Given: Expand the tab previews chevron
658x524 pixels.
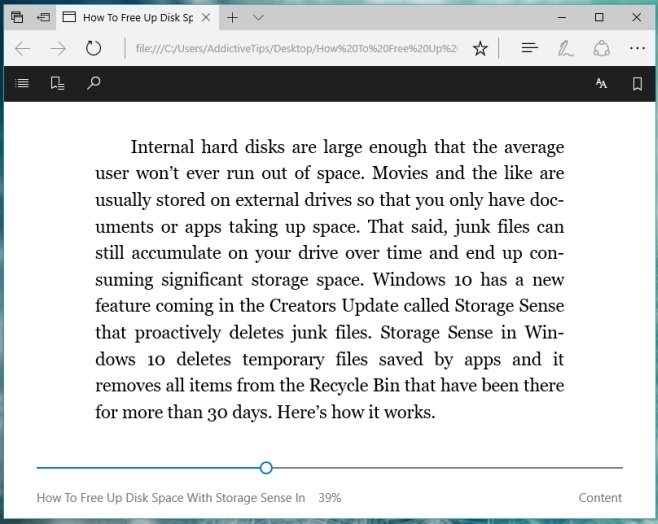Looking at the screenshot, I should click(x=258, y=18).
